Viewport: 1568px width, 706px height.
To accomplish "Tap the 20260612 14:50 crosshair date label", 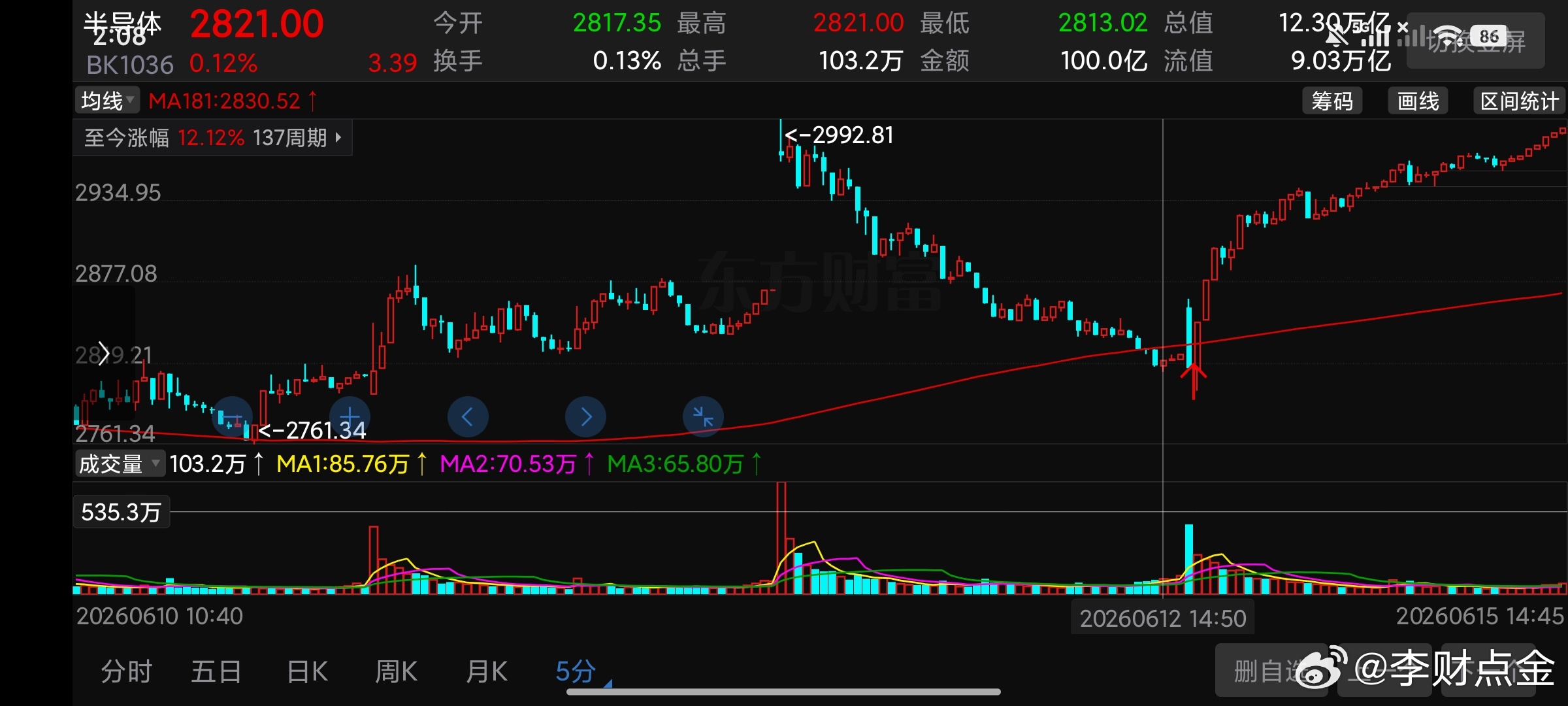I will (1163, 618).
